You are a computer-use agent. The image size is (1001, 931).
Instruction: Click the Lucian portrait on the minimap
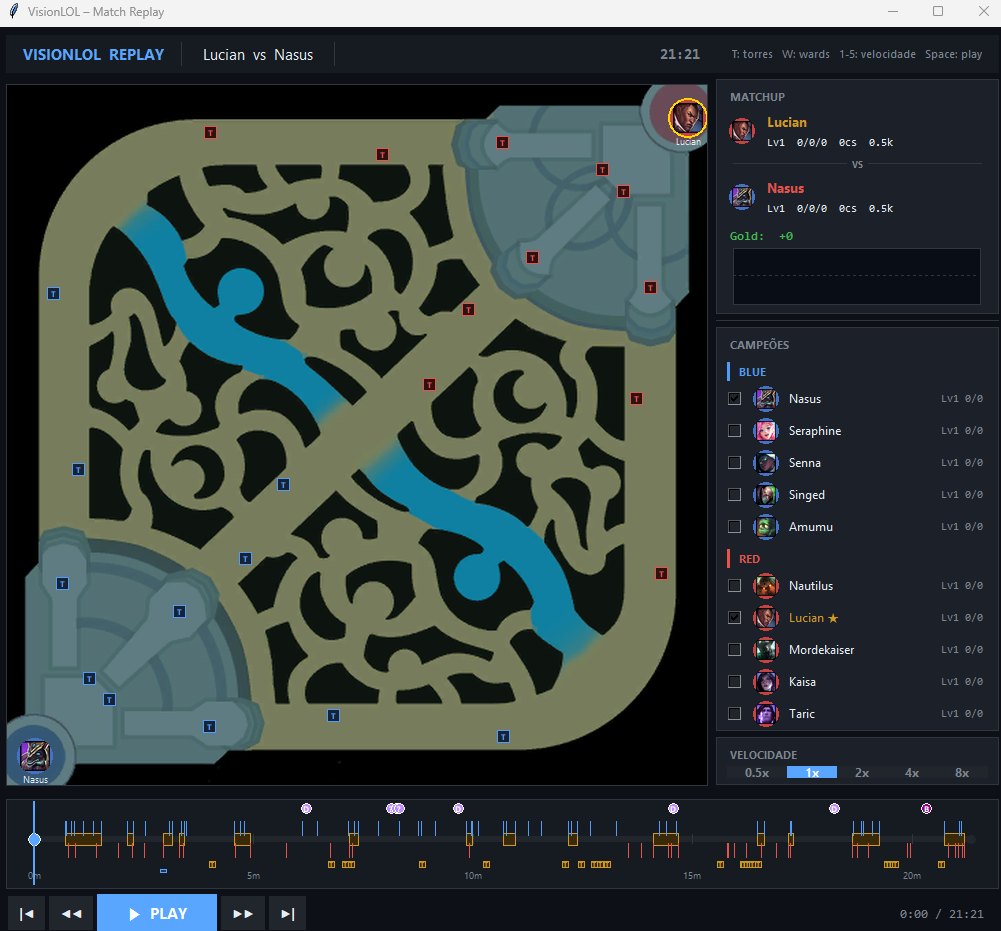pyautogui.click(x=687, y=119)
